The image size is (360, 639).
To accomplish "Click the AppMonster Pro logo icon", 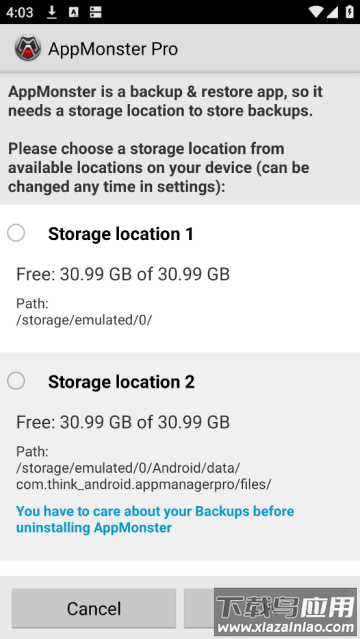I will coord(28,48).
